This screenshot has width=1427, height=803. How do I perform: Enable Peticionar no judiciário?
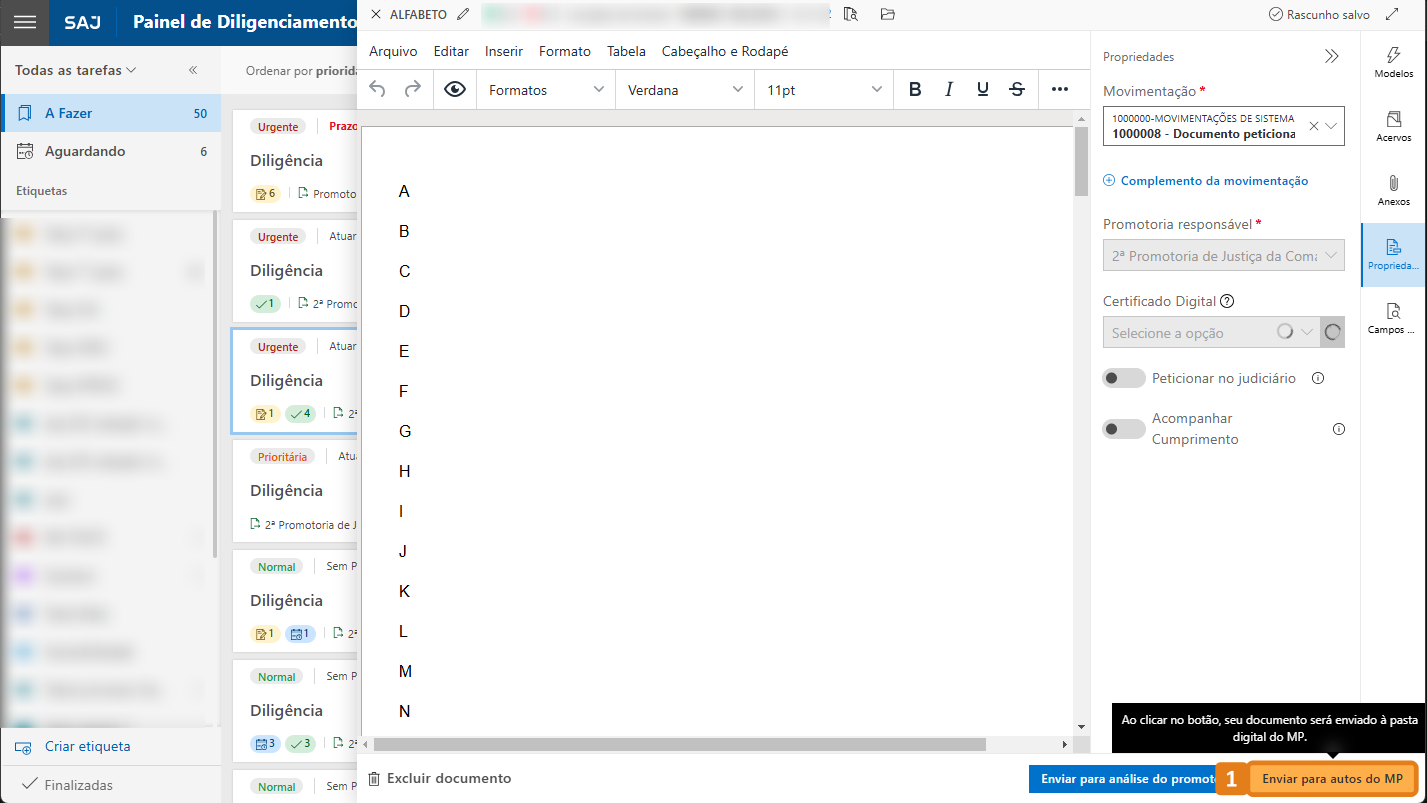pyautogui.click(x=1123, y=378)
